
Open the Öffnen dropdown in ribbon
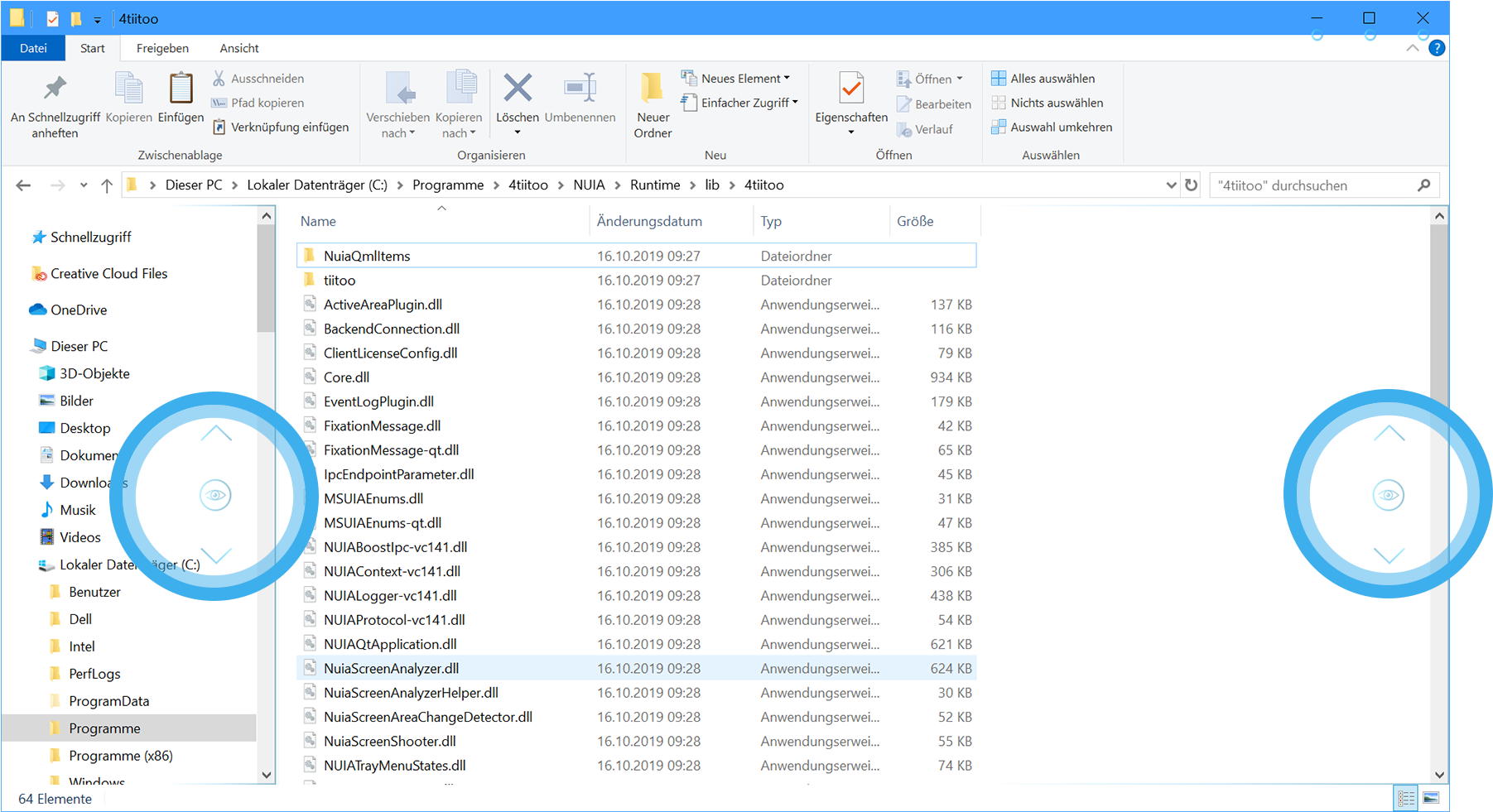click(x=929, y=79)
